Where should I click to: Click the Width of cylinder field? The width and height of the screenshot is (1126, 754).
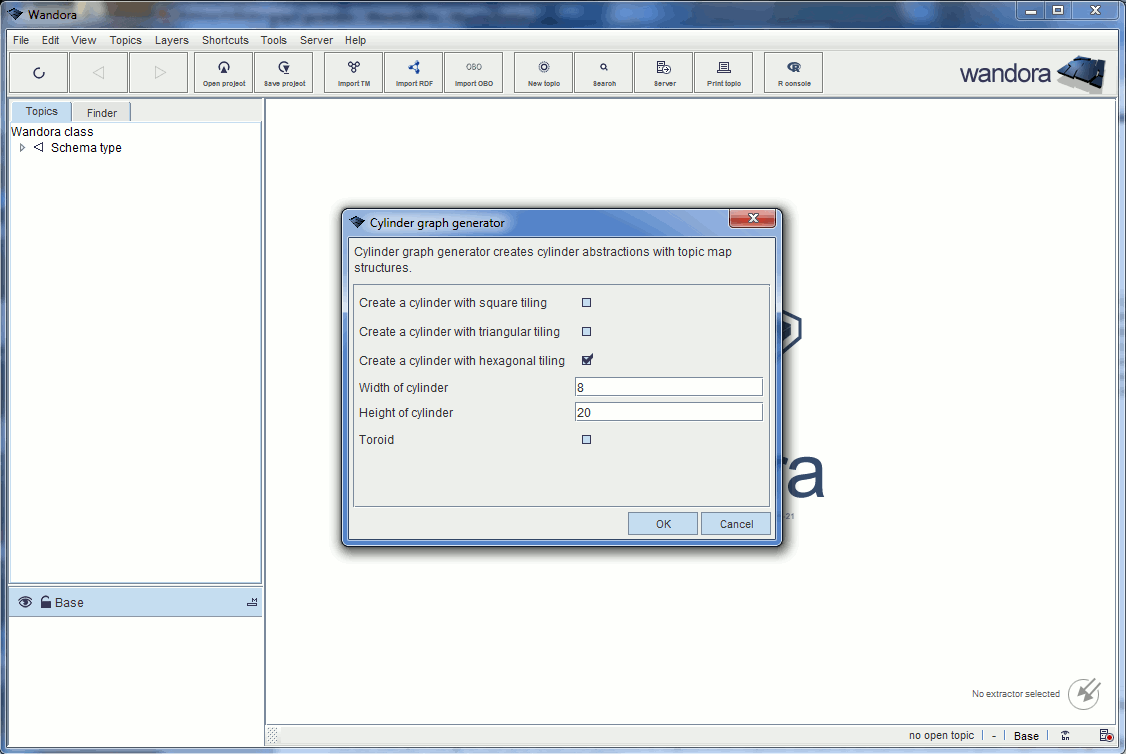668,387
